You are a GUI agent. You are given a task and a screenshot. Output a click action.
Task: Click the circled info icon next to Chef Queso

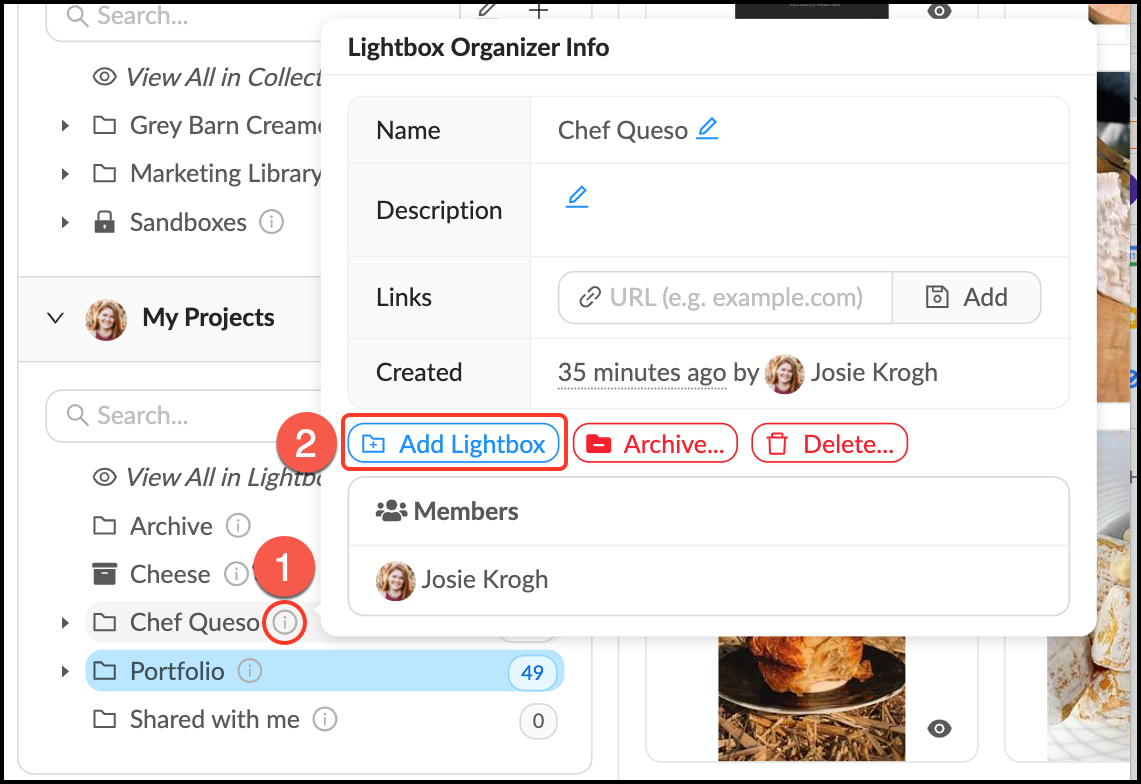(x=284, y=623)
